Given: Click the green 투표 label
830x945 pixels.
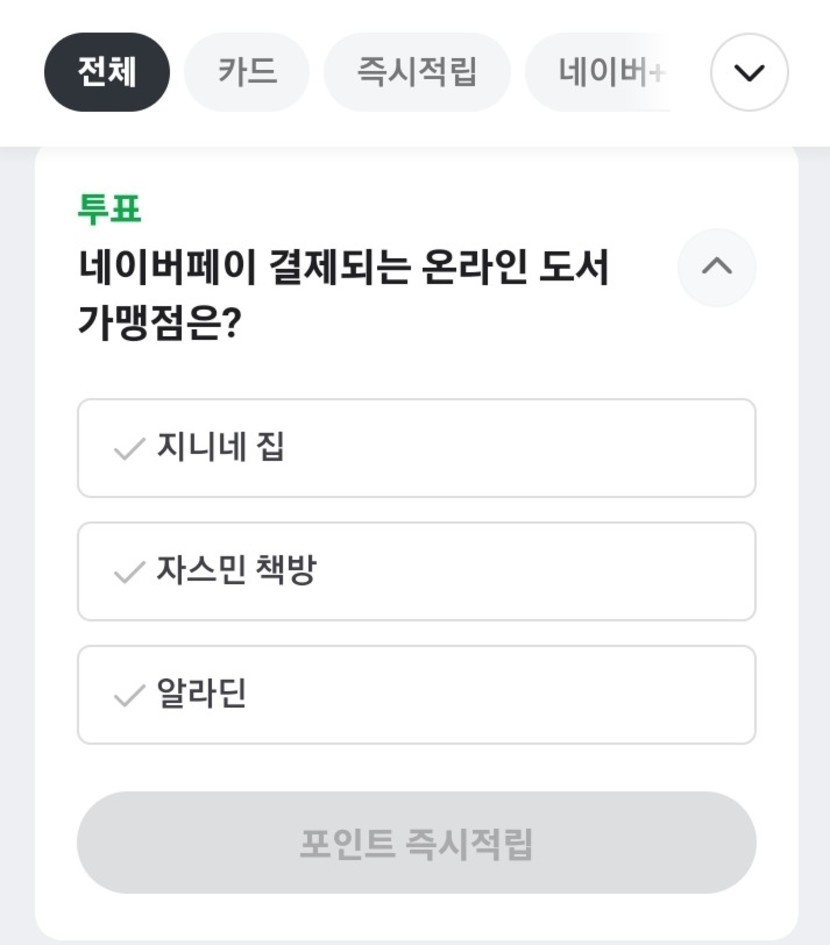Looking at the screenshot, I should [109, 209].
